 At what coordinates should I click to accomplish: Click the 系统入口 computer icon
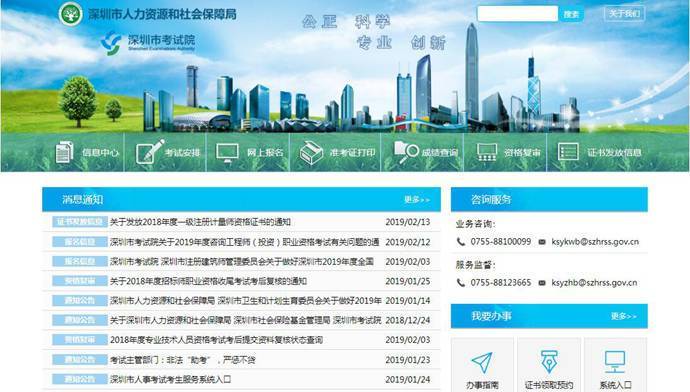pyautogui.click(x=615, y=362)
